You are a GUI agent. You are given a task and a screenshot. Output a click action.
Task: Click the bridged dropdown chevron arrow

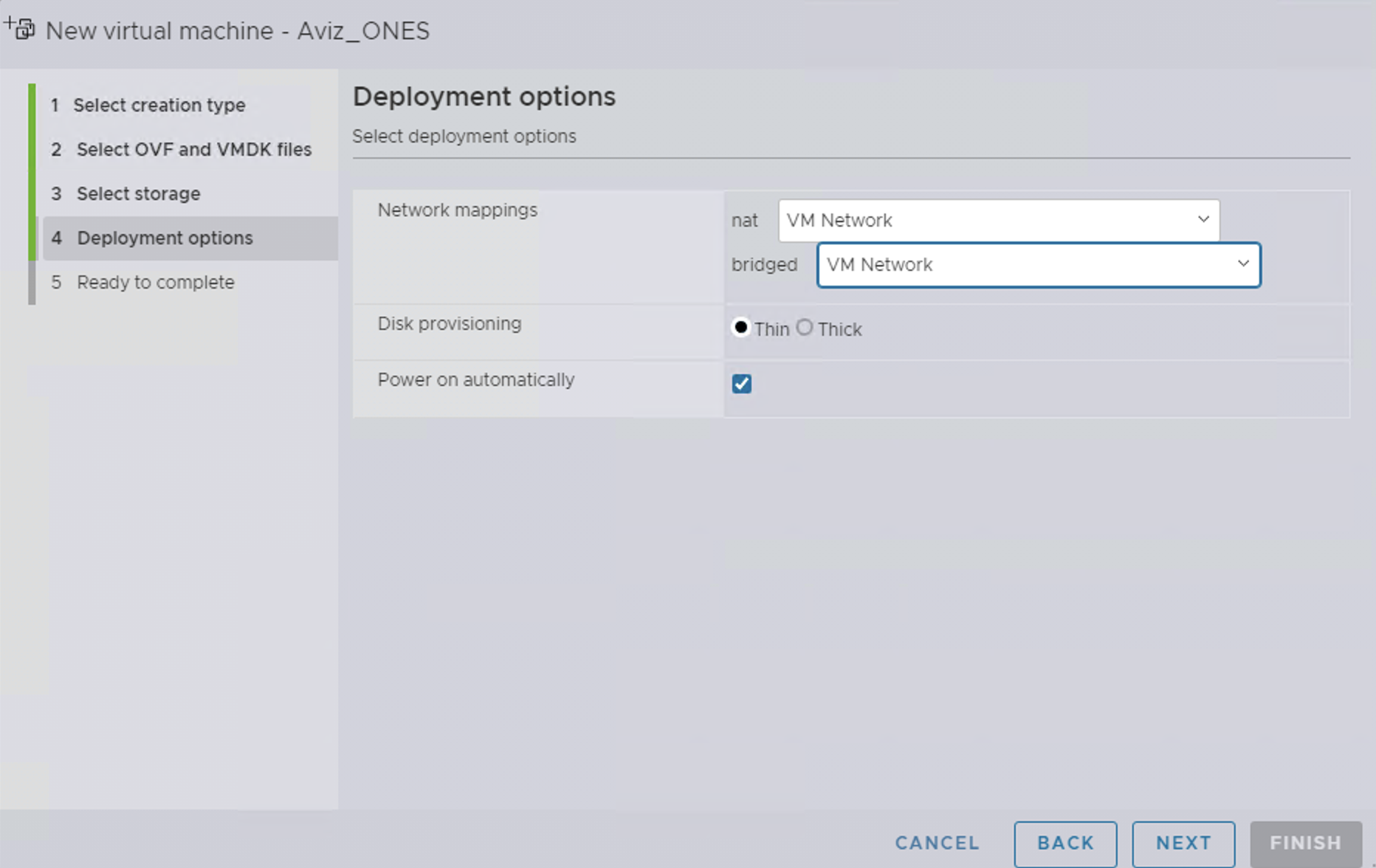point(1243,263)
